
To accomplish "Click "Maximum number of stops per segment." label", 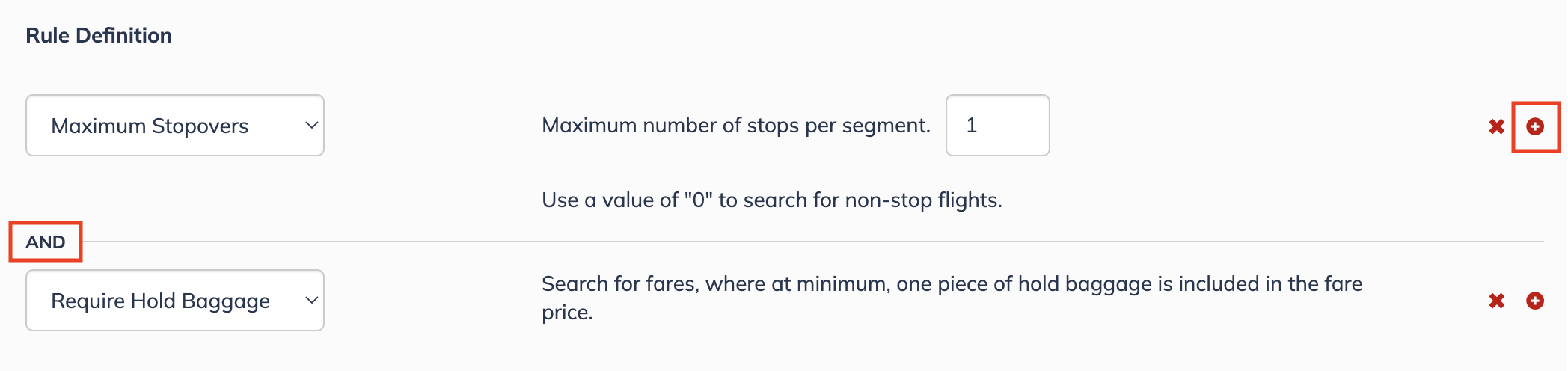I will tap(736, 125).
